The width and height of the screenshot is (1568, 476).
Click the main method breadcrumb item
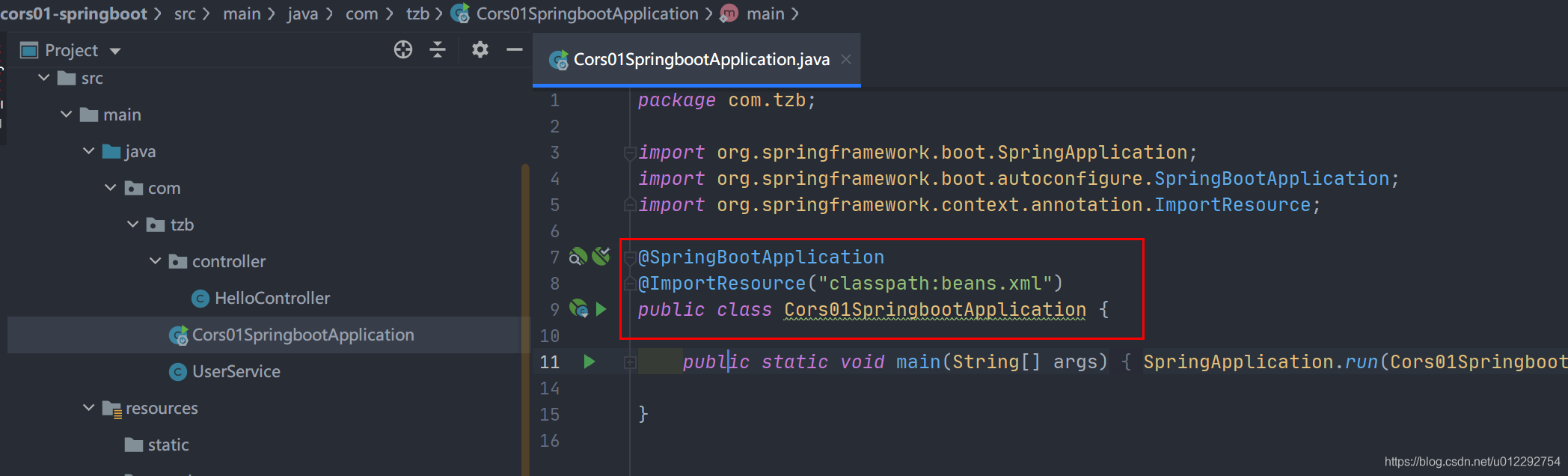(765, 13)
